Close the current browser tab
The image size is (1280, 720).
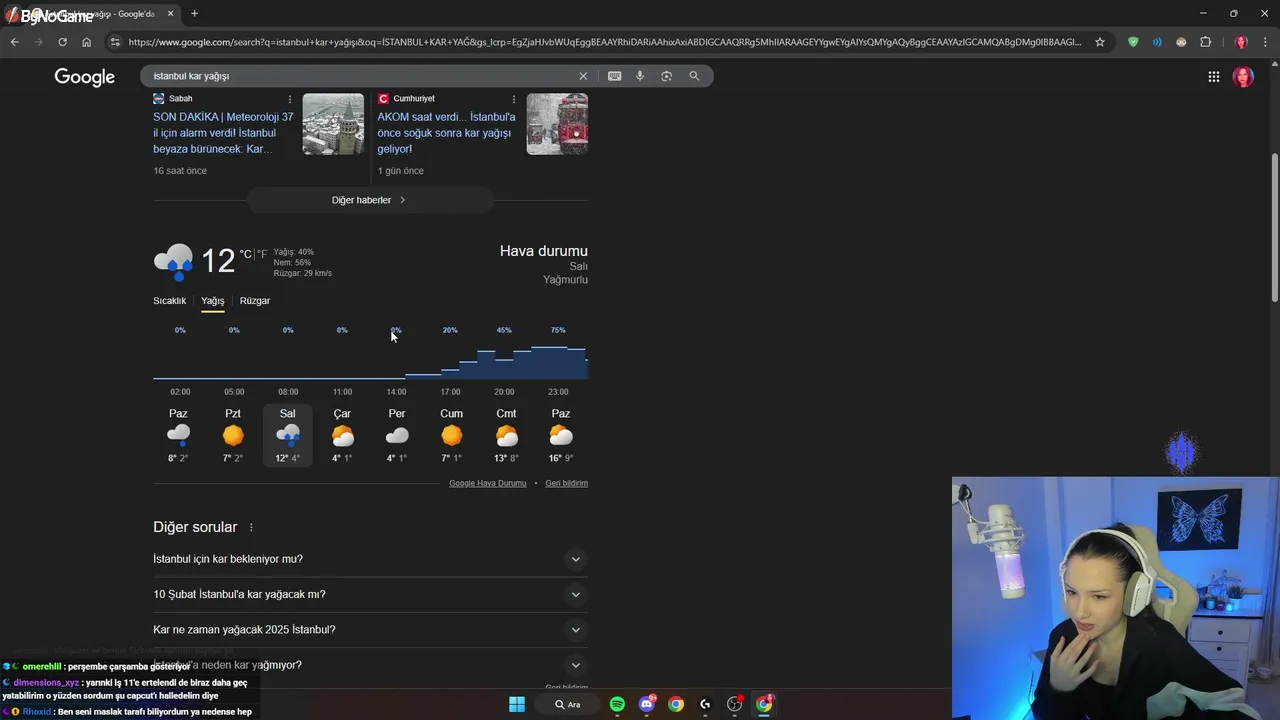171,13
